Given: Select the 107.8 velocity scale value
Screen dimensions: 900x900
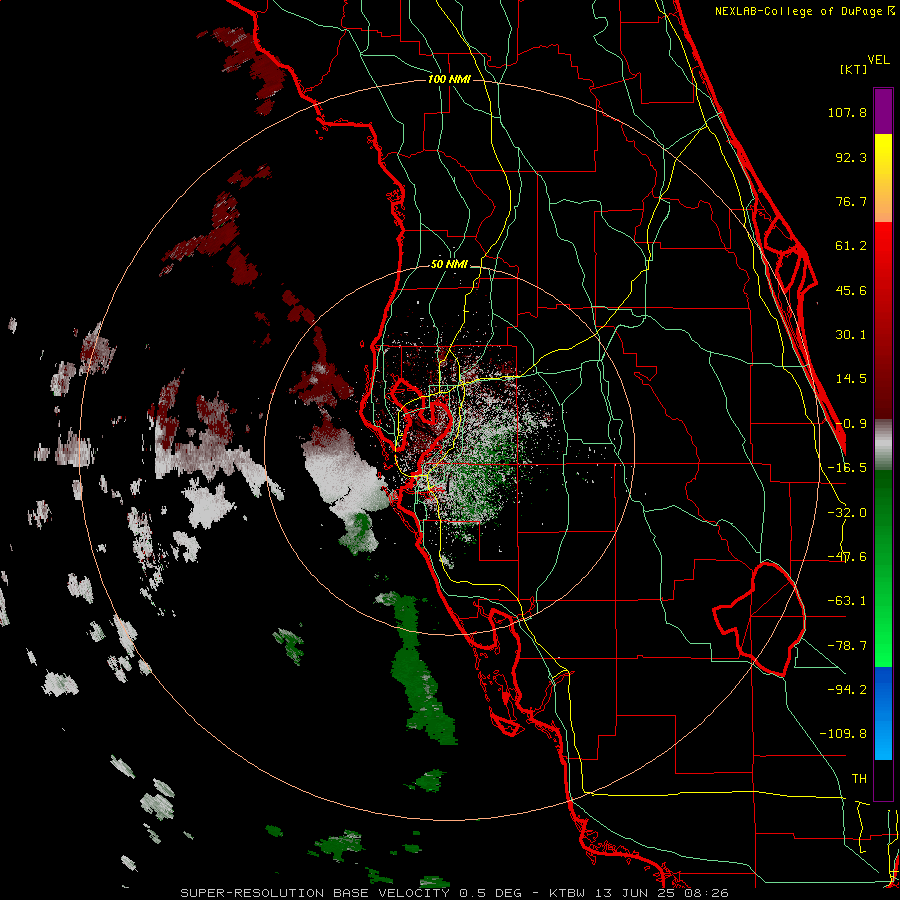Looking at the screenshot, I should click(x=847, y=112).
